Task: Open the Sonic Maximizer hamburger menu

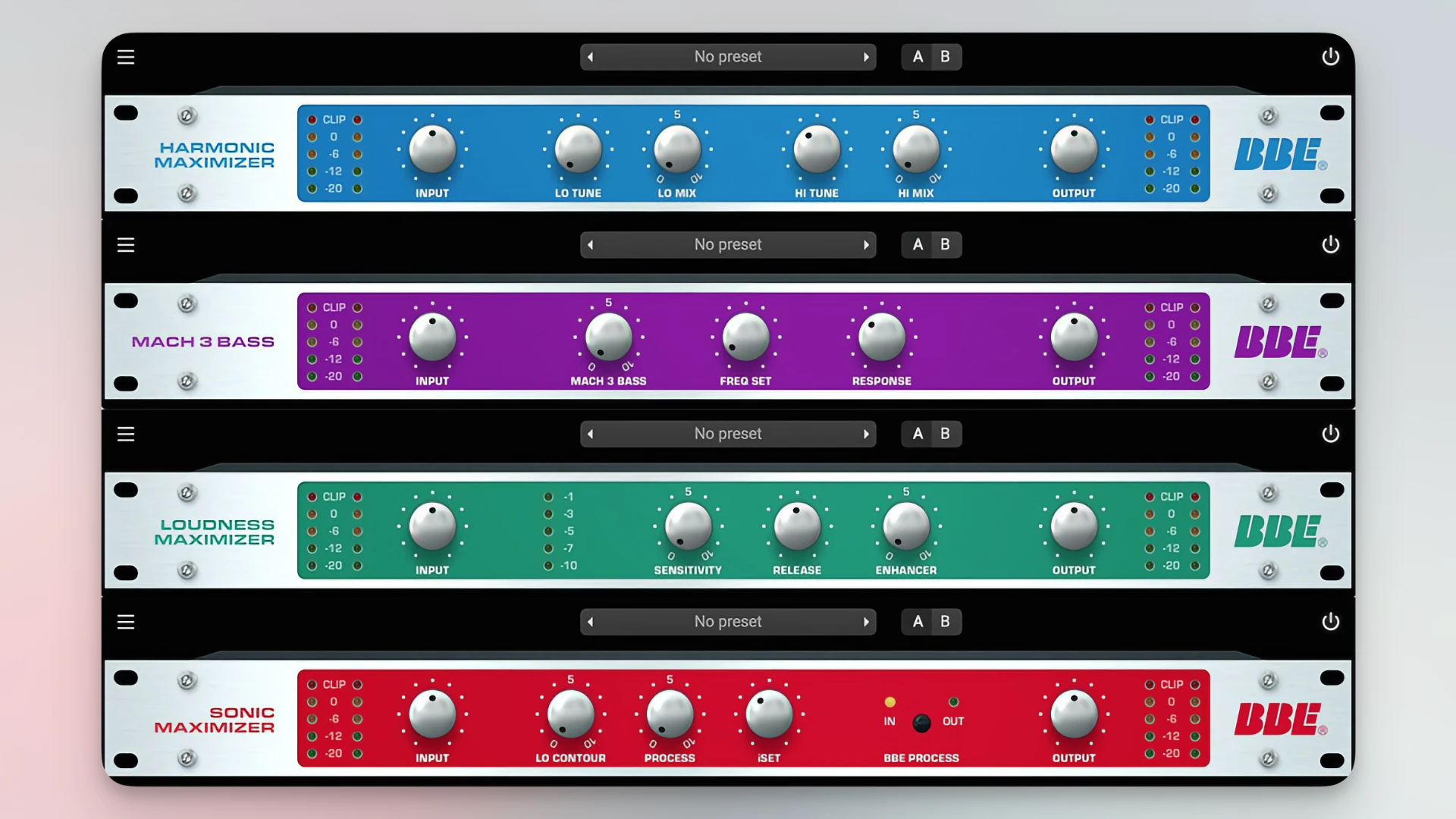Action: [125, 621]
